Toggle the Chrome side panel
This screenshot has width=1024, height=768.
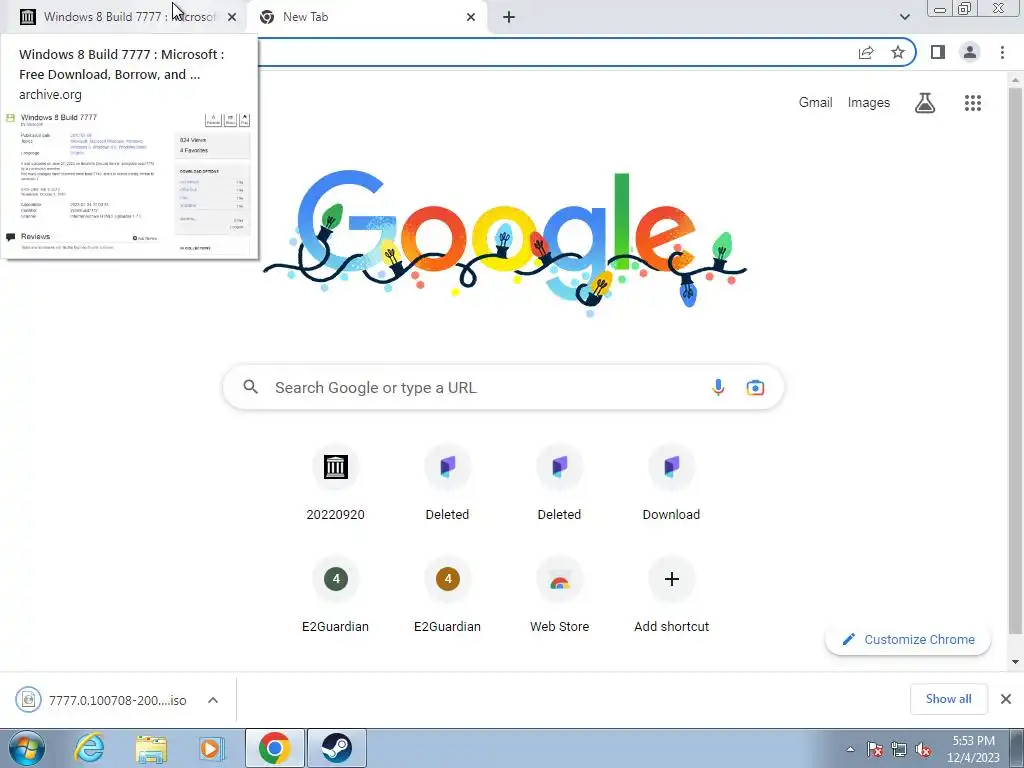point(938,52)
